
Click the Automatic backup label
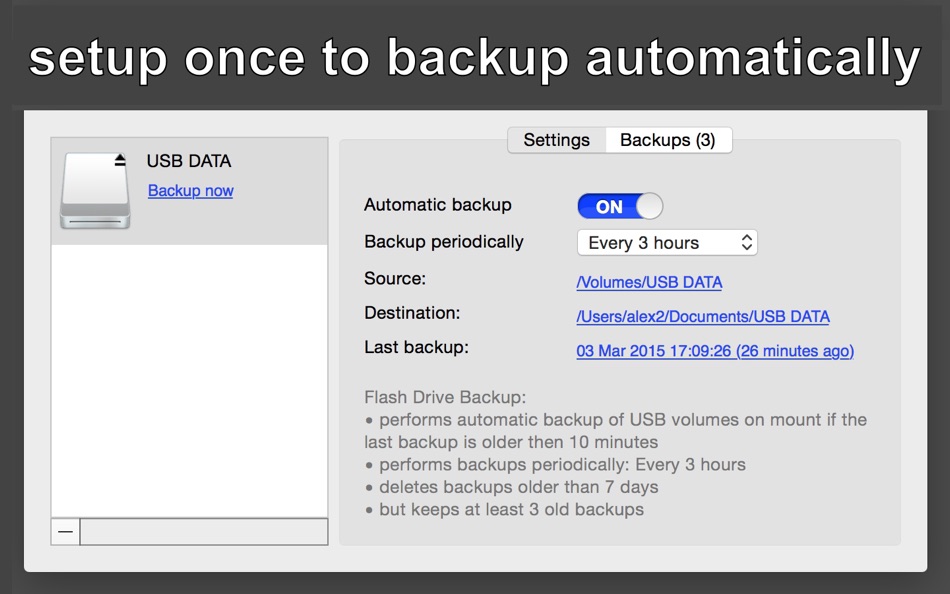437,205
